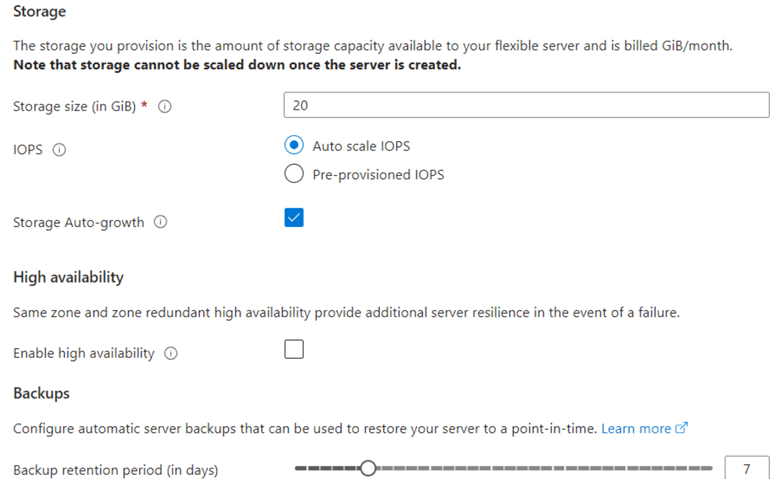This screenshot has height=479, width=780.
Task: Click the info icon next to IOPS
Action: (x=59, y=150)
